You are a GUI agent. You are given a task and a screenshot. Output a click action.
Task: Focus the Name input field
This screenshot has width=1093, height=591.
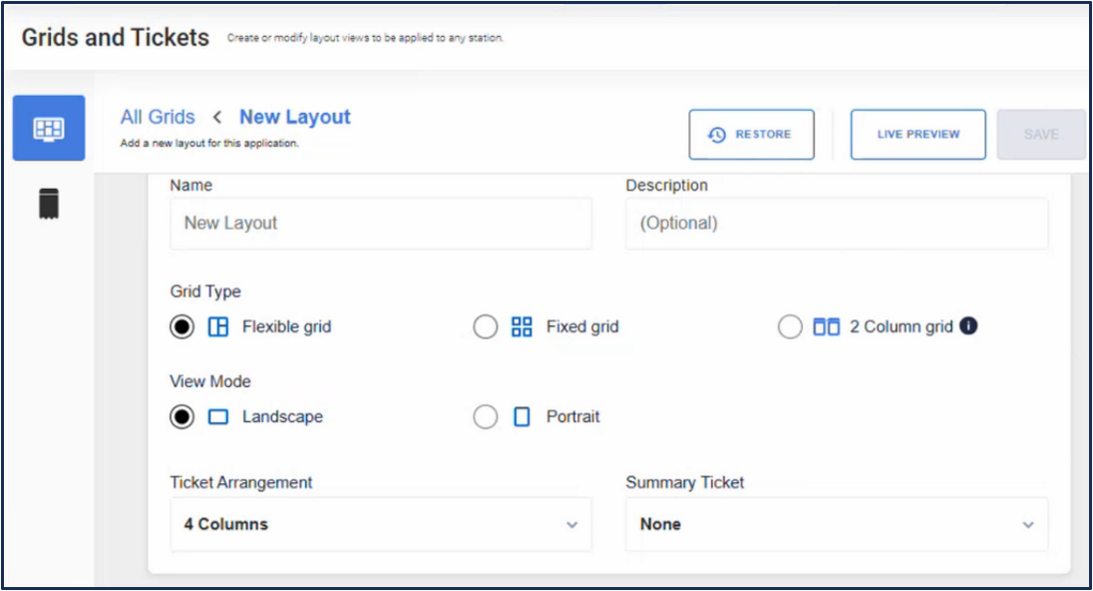pos(381,223)
